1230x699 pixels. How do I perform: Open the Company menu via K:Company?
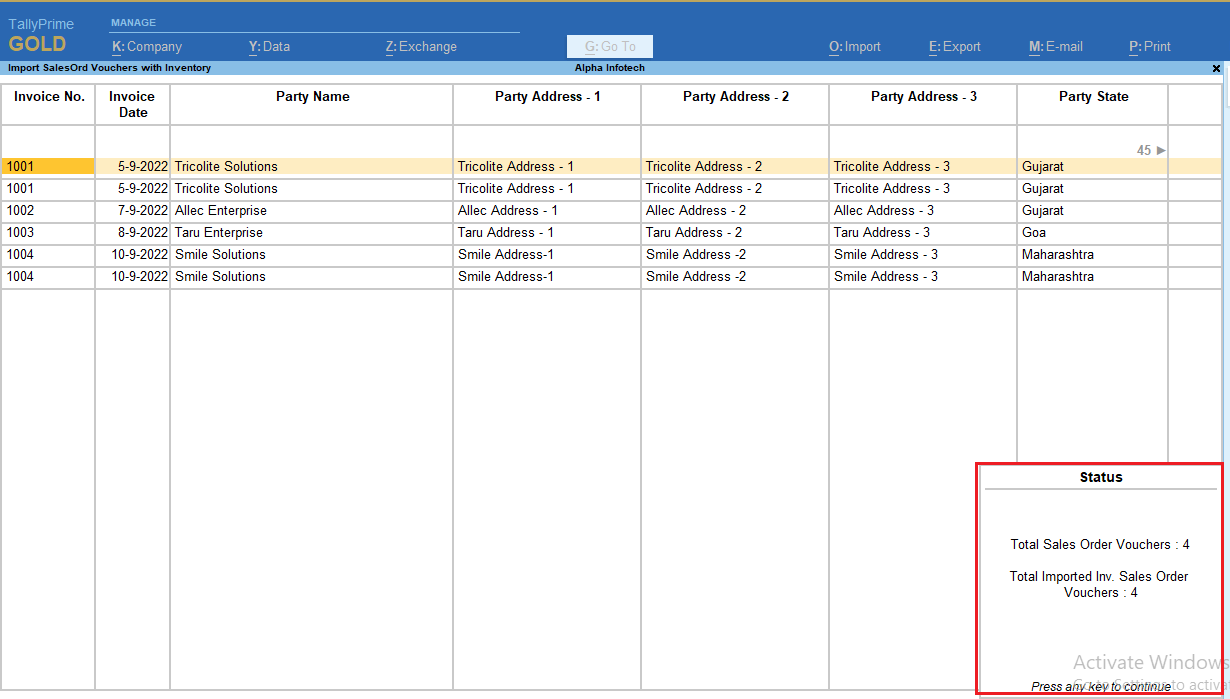coord(146,46)
